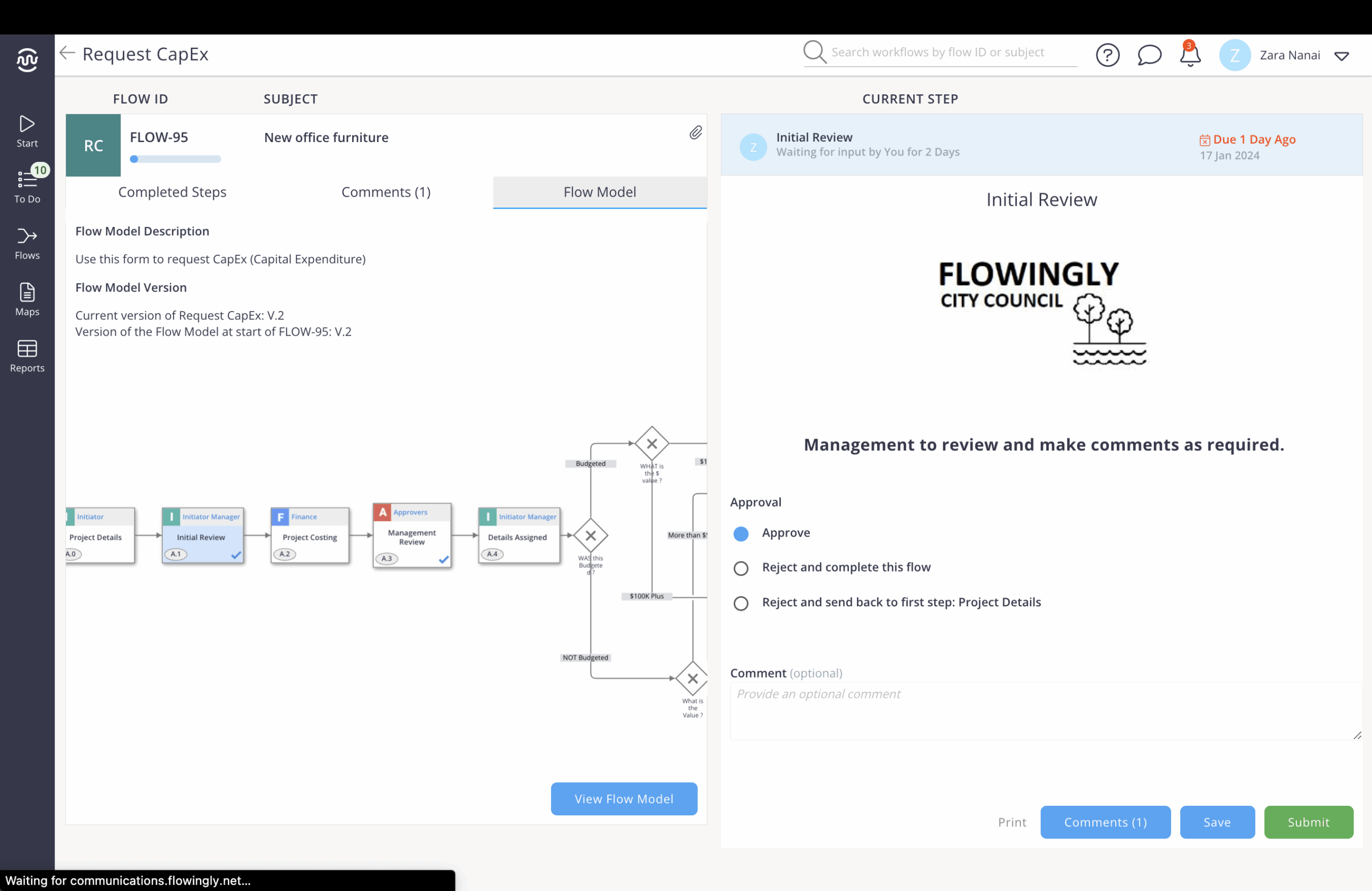Click the attachment paperclip icon
Screen dimensions: 1372x891
[x=695, y=133]
